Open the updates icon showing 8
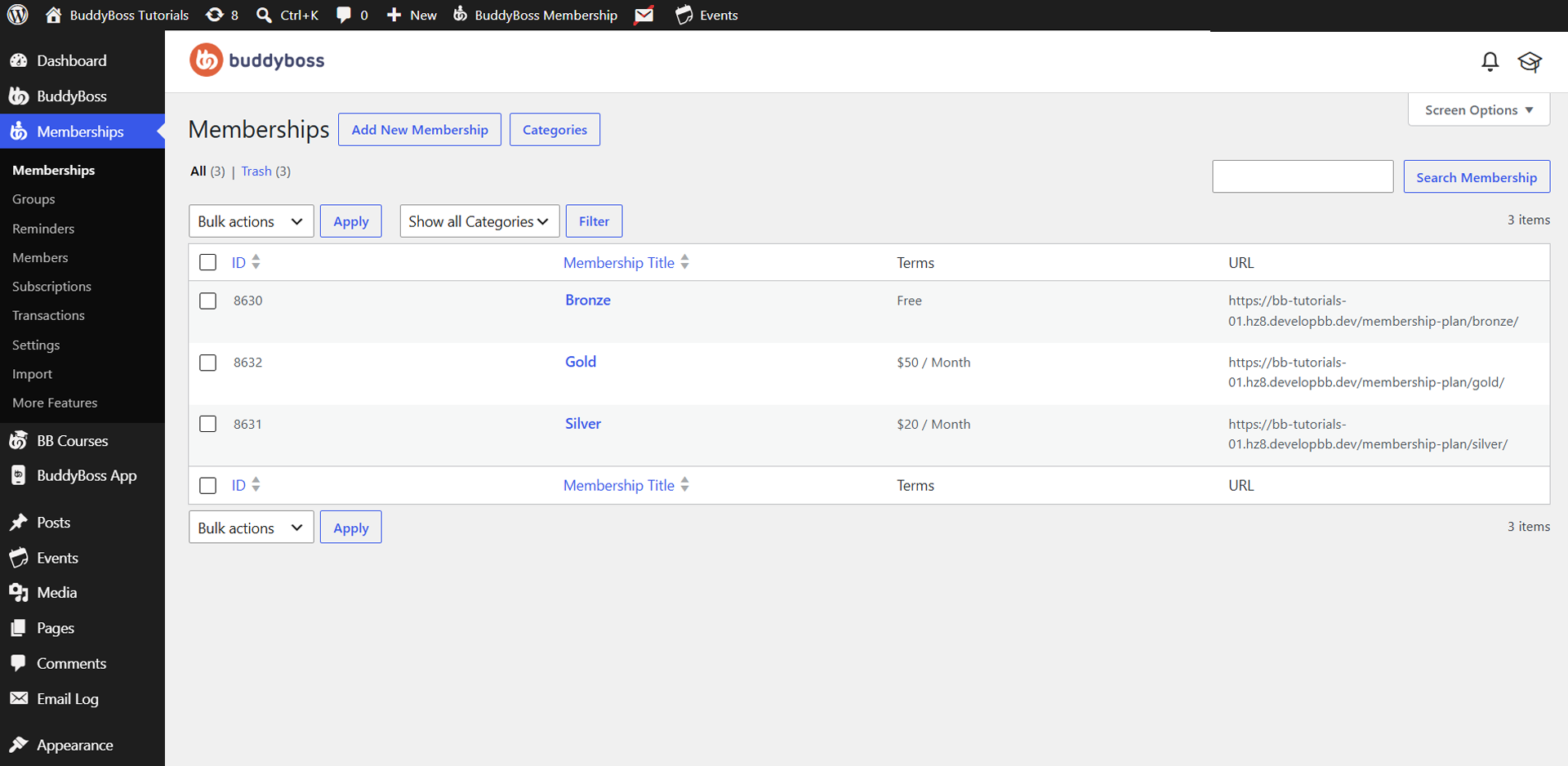 pyautogui.click(x=214, y=15)
